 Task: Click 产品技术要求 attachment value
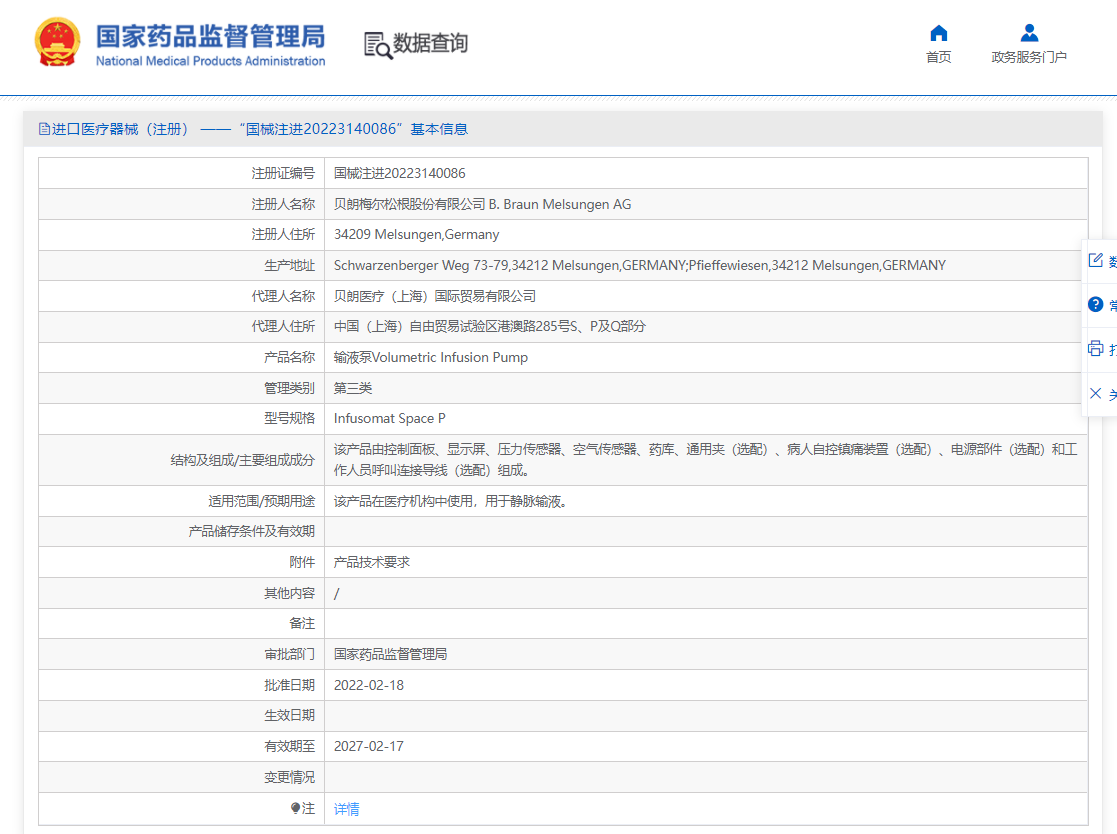pyautogui.click(x=372, y=562)
